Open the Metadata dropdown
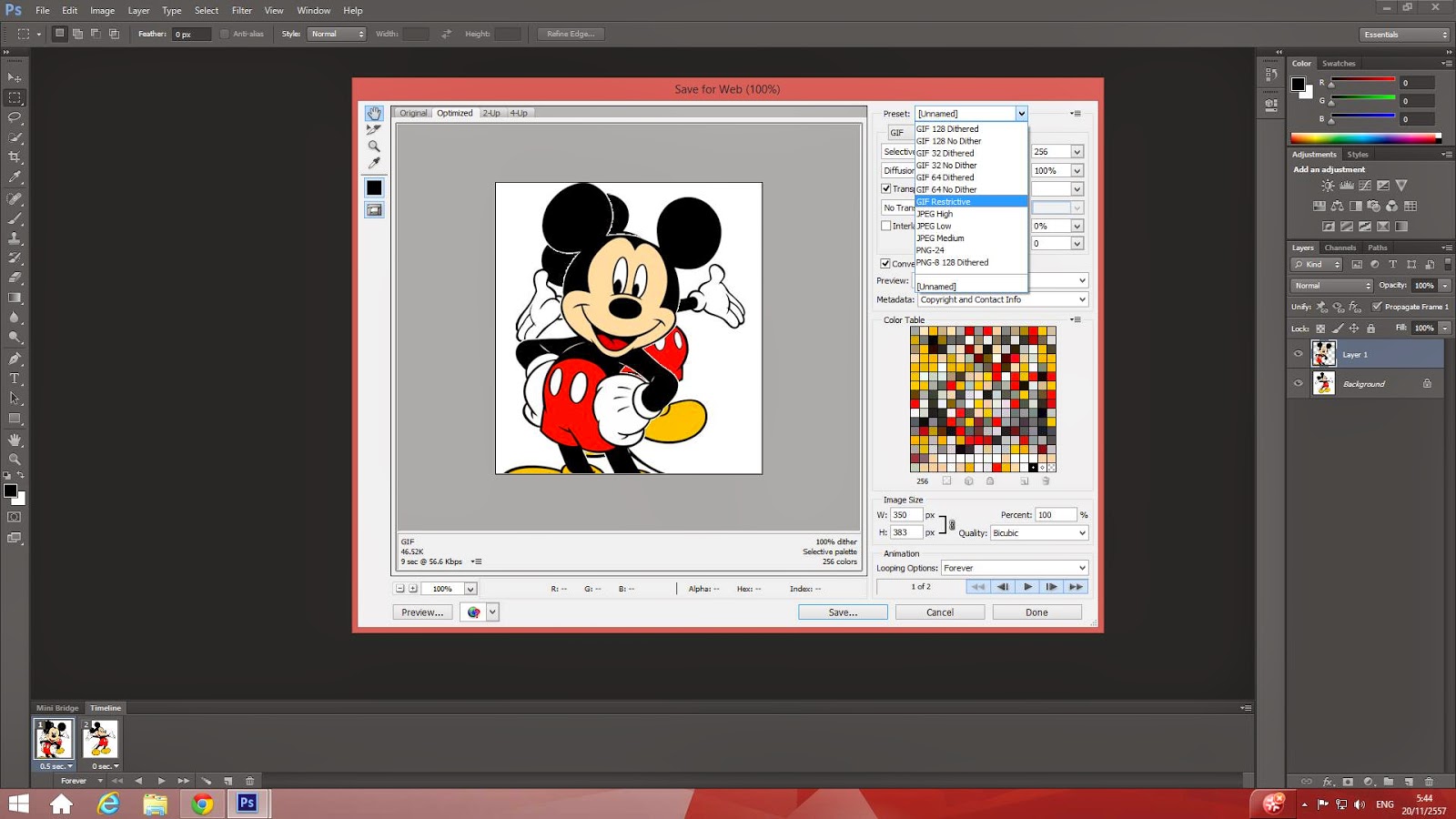 (x=1003, y=299)
